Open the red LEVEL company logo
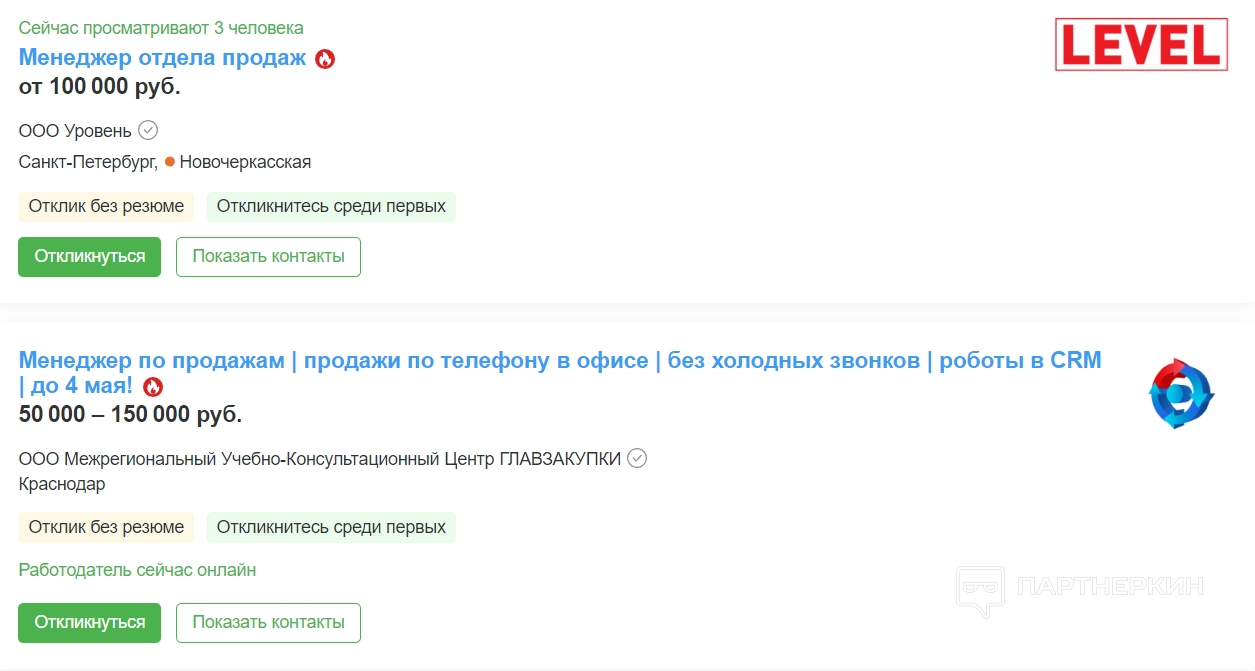1255x671 pixels. tap(1141, 45)
